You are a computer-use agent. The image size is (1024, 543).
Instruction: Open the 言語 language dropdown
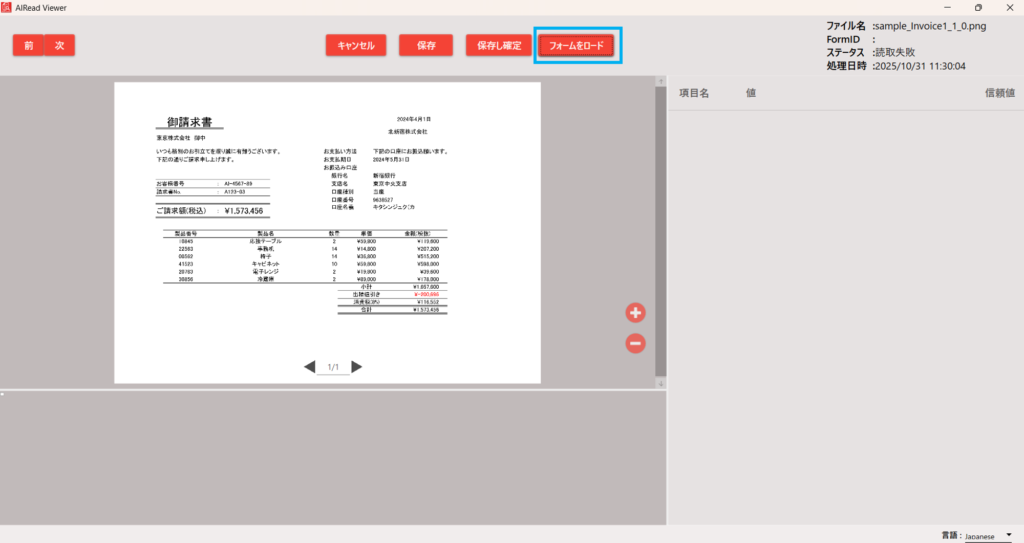[x=988, y=536]
